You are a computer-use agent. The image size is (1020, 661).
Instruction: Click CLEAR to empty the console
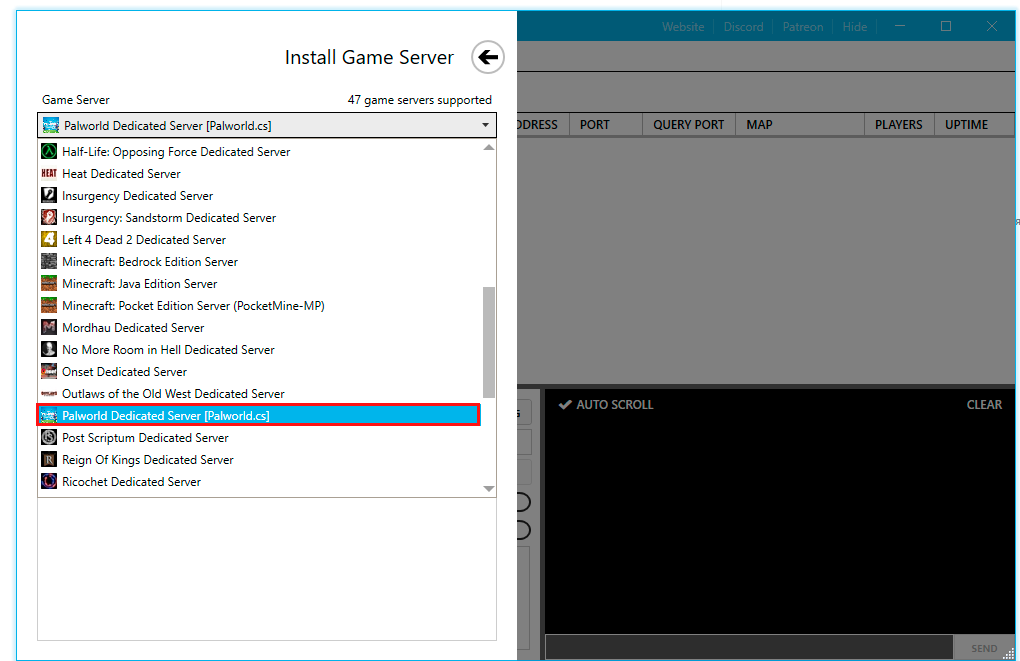coord(984,405)
